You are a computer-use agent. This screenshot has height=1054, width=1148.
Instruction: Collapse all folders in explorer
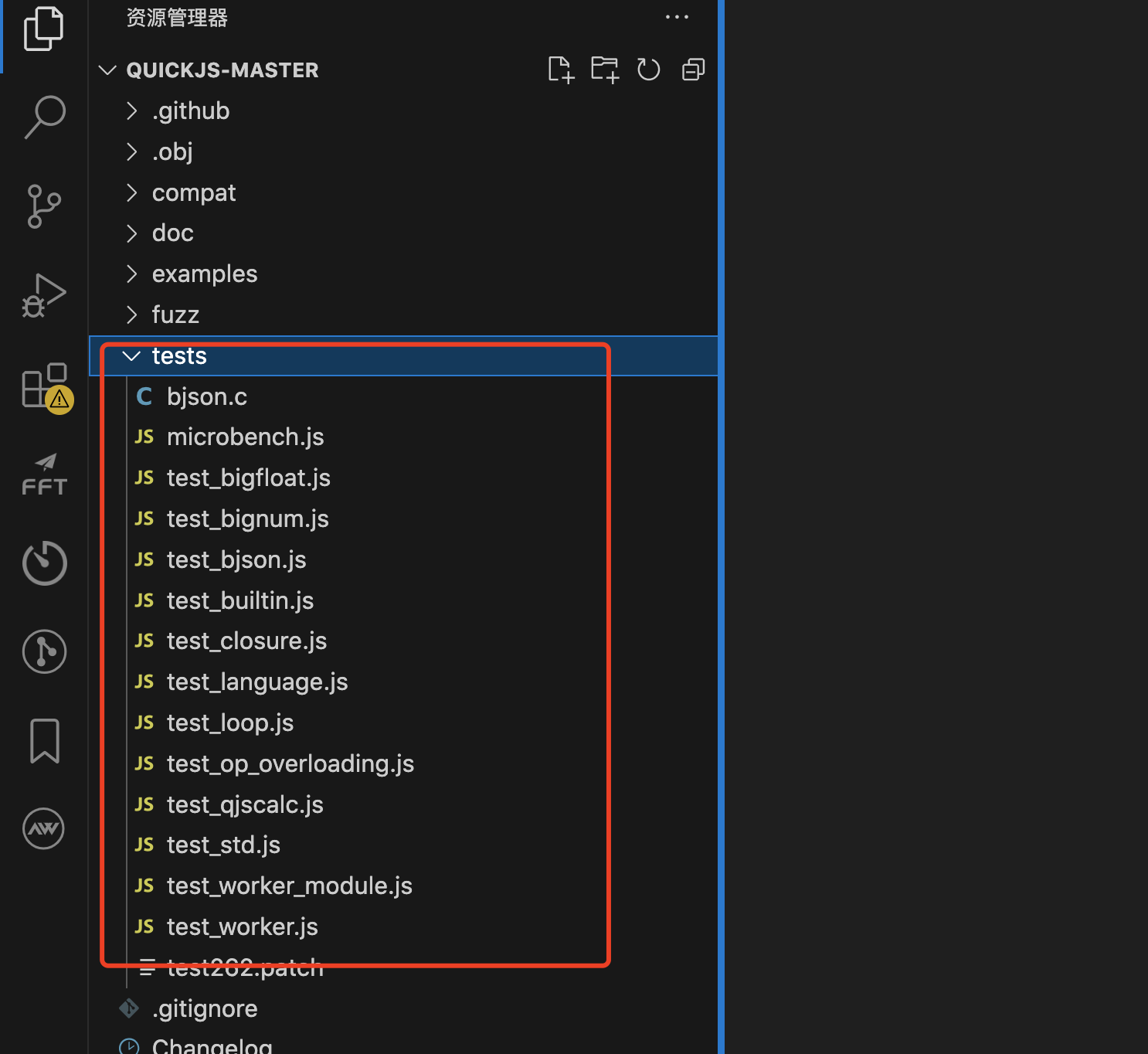693,70
